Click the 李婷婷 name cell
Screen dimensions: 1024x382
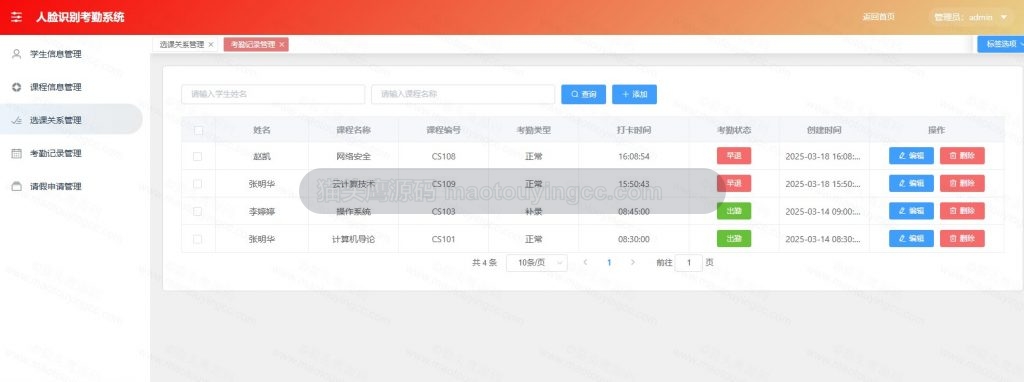coord(262,212)
